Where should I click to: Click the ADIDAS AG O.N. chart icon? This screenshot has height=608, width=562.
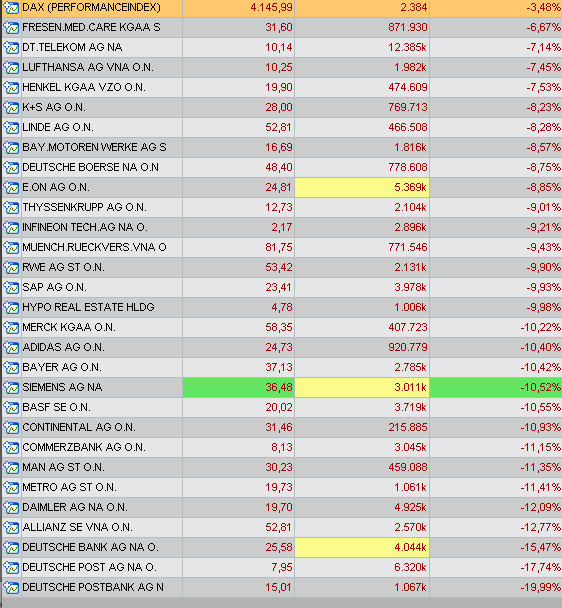[12, 347]
